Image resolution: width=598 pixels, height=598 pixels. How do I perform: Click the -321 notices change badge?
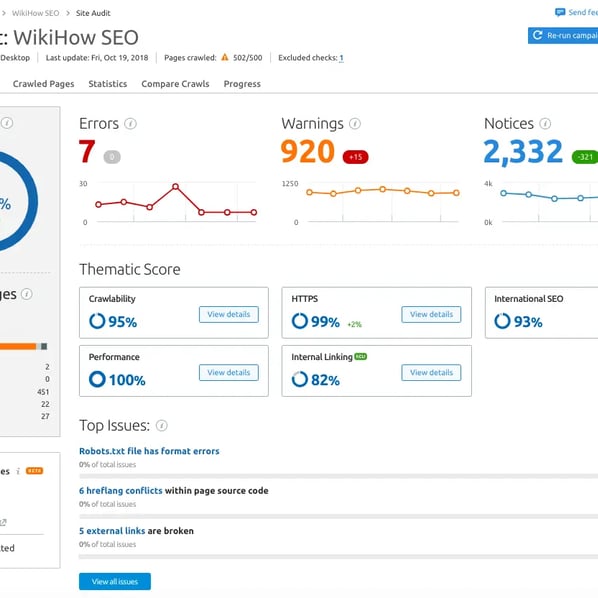(x=585, y=157)
